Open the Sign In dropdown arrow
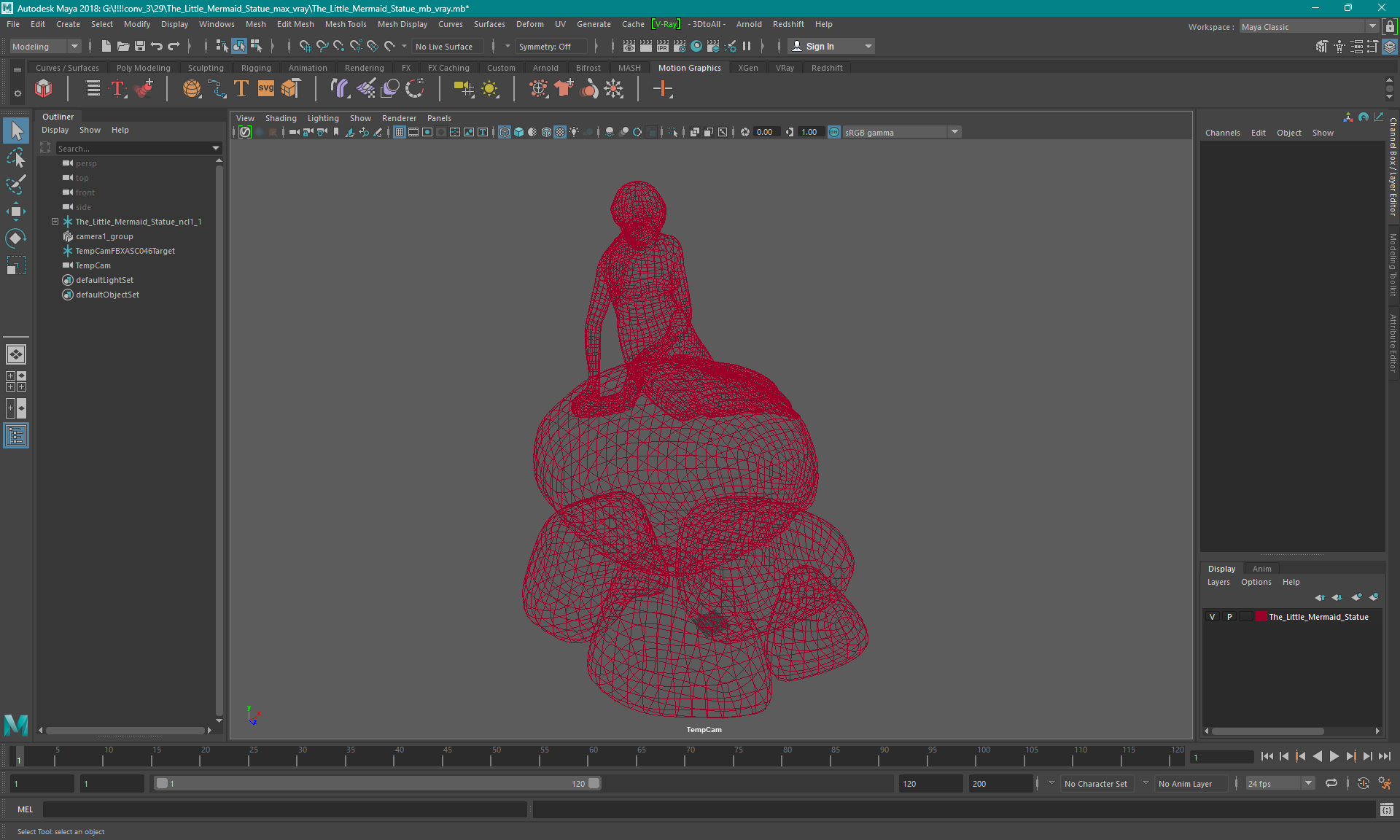The width and height of the screenshot is (1400, 840). 868,46
